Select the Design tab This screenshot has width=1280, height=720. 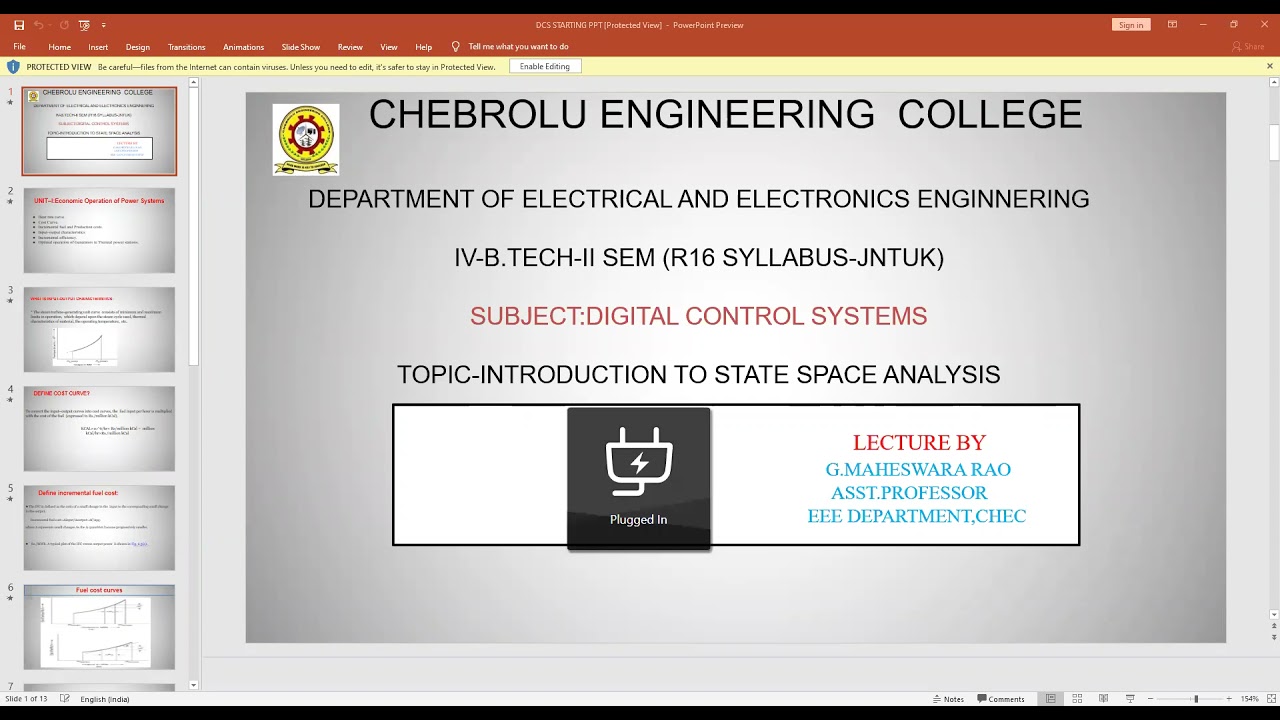click(138, 47)
